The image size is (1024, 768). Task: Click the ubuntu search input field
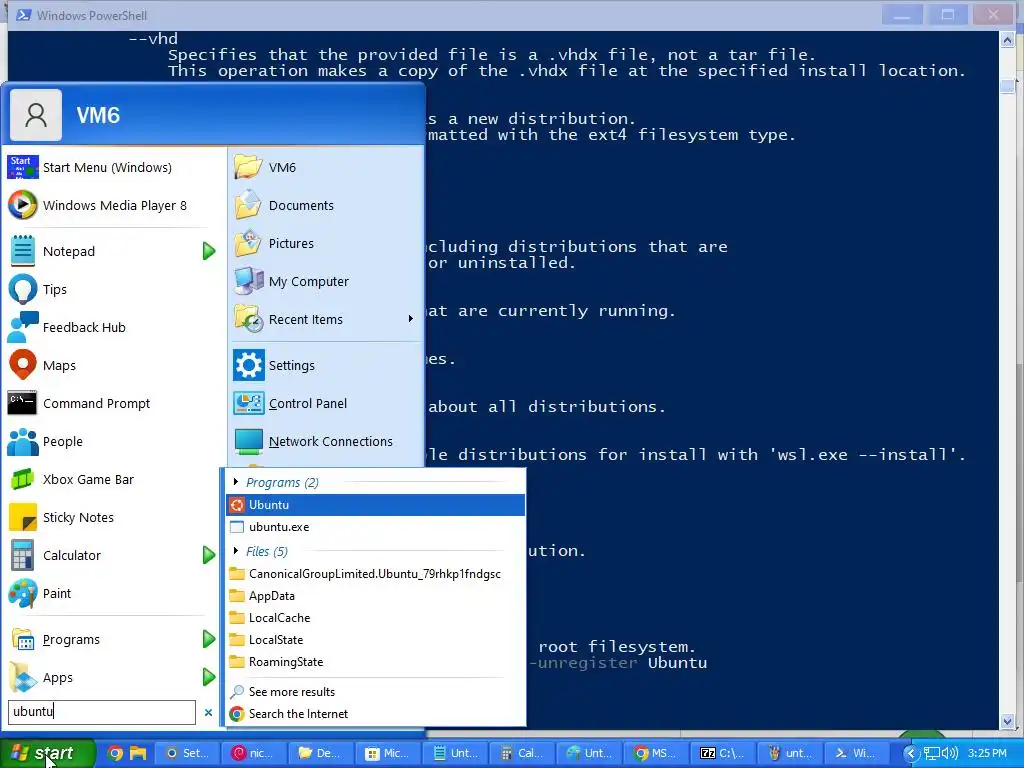102,712
